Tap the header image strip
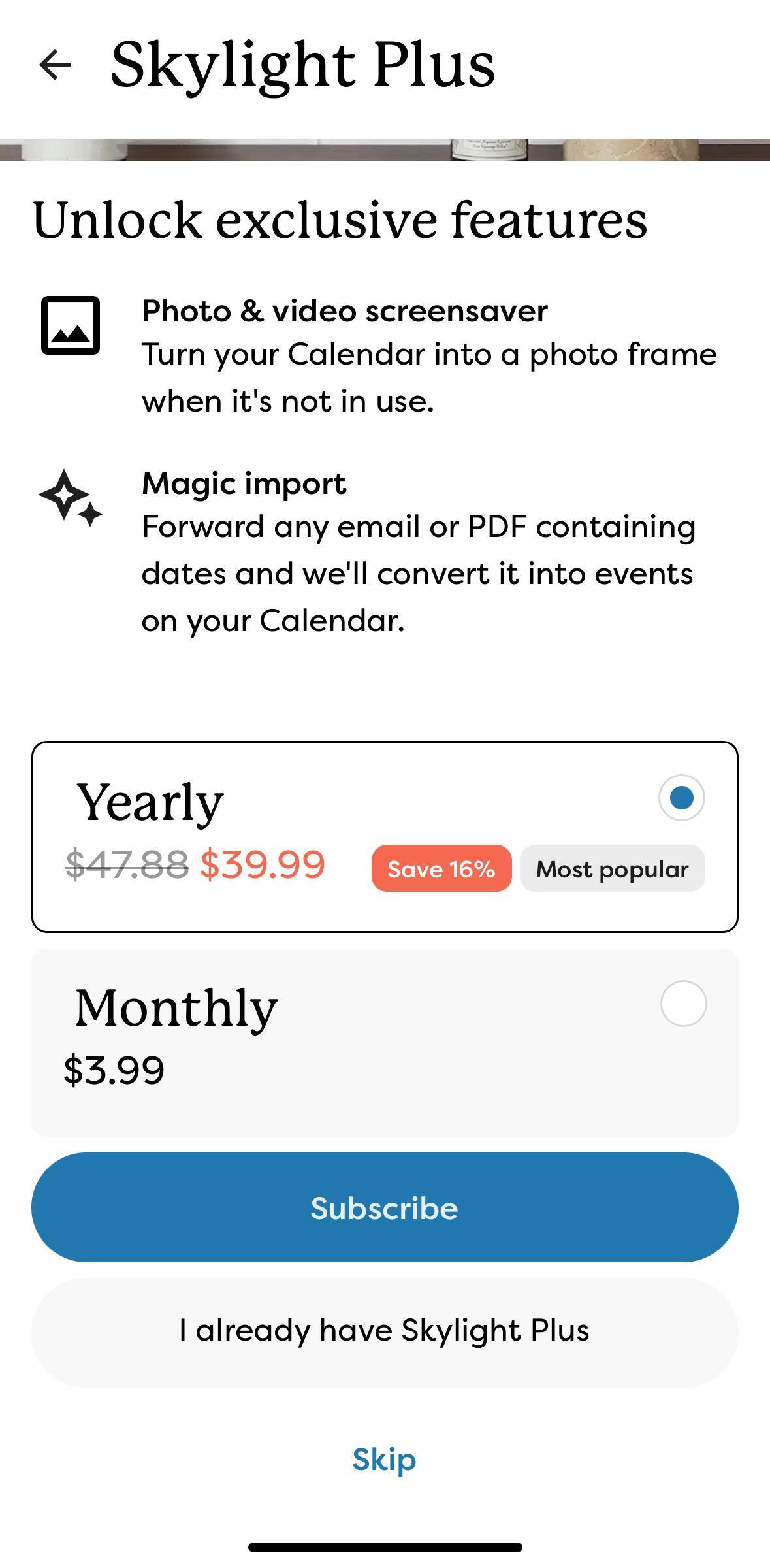770x1568 pixels. point(385,150)
